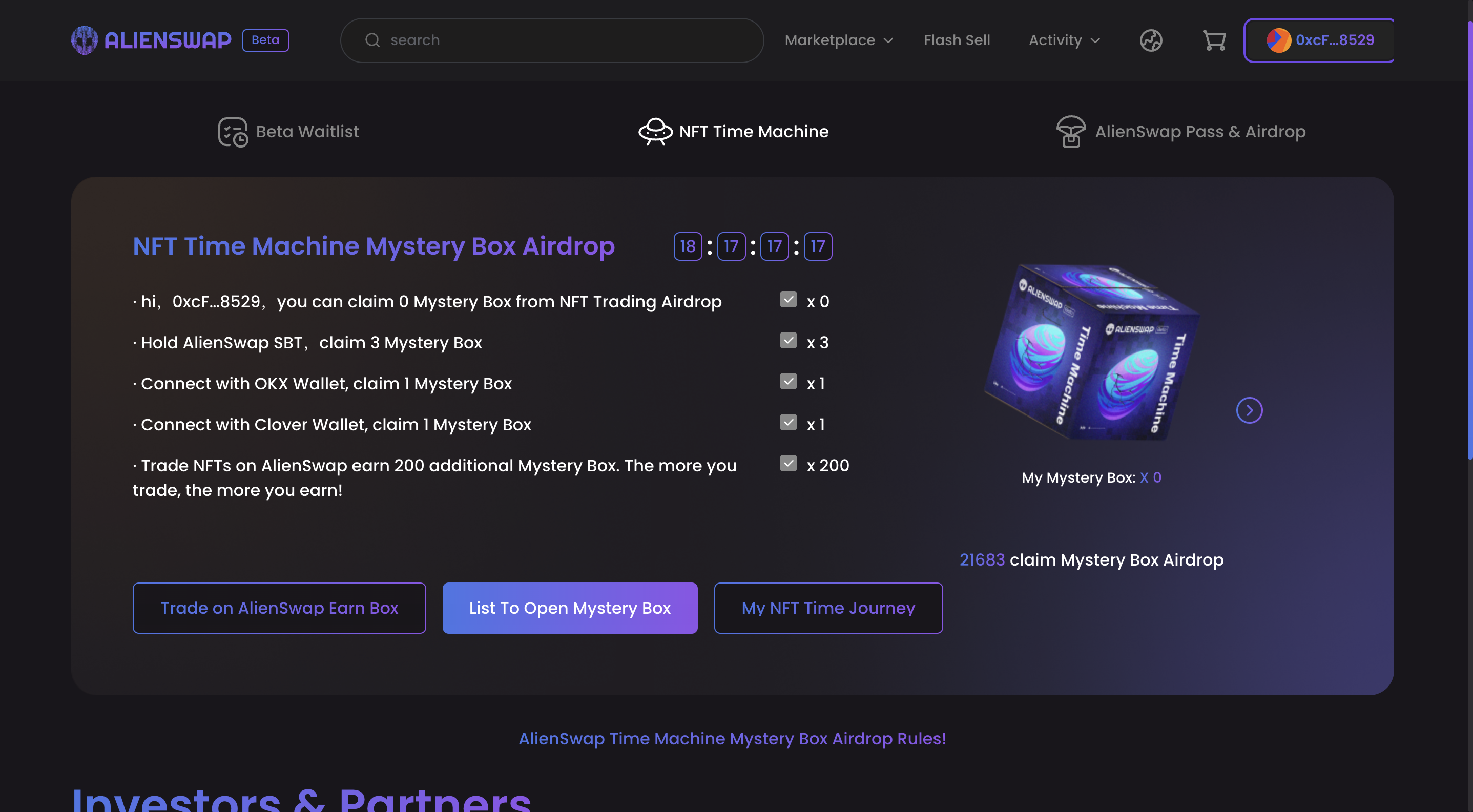Toggle the Trade NFTs x 200 checkbox
This screenshot has height=812, width=1473.
(788, 464)
